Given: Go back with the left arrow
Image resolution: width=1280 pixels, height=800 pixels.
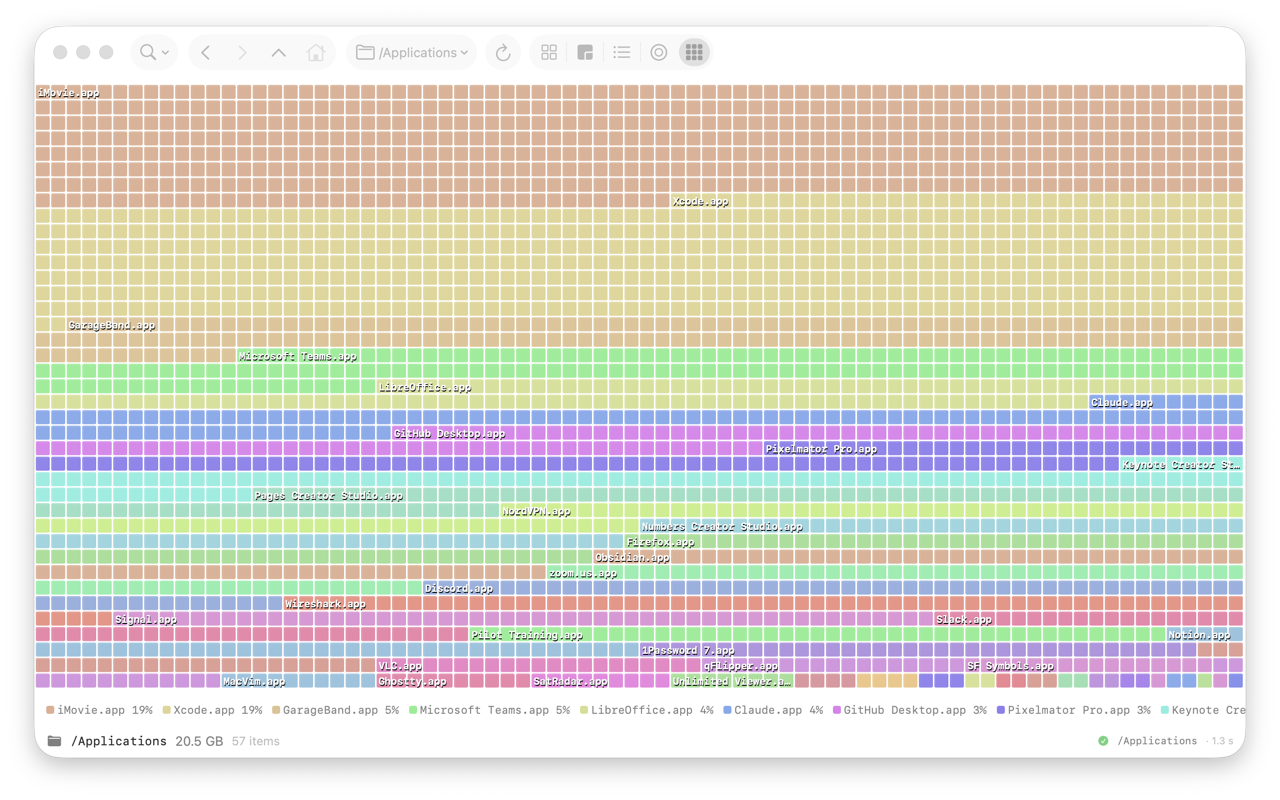Looking at the screenshot, I should tap(206, 52).
